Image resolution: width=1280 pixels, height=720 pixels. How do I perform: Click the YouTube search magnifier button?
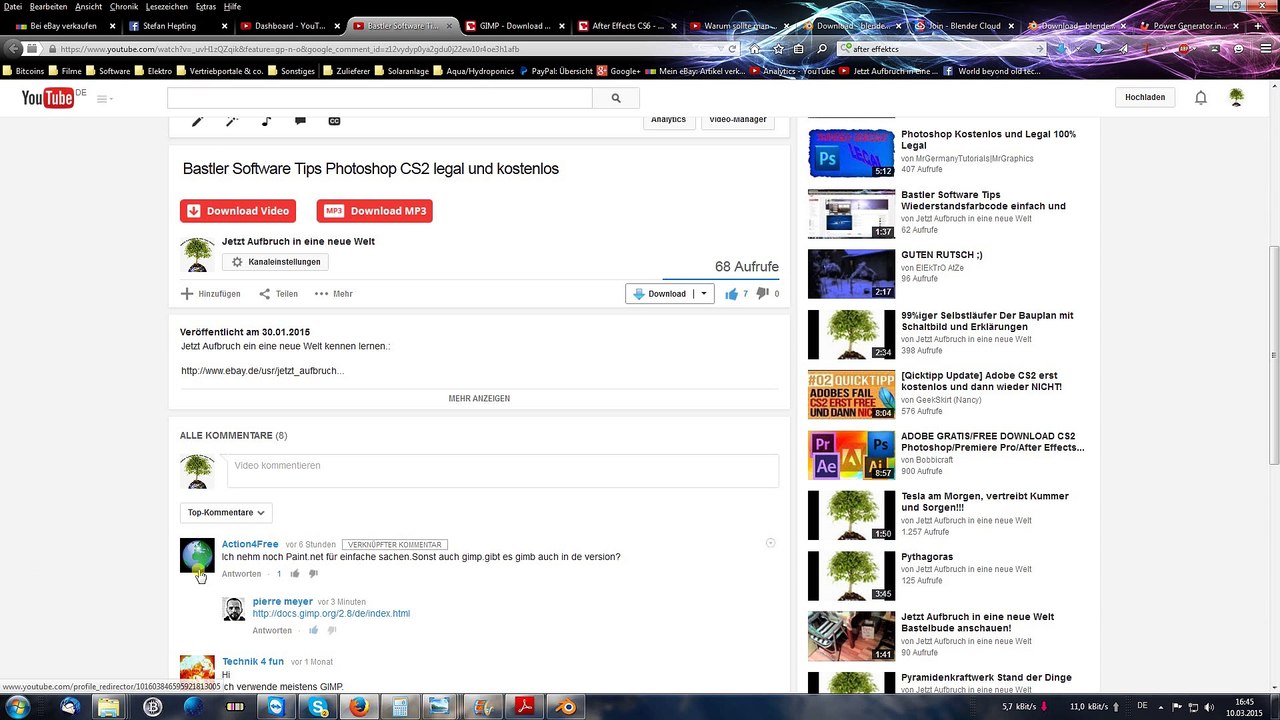click(616, 98)
